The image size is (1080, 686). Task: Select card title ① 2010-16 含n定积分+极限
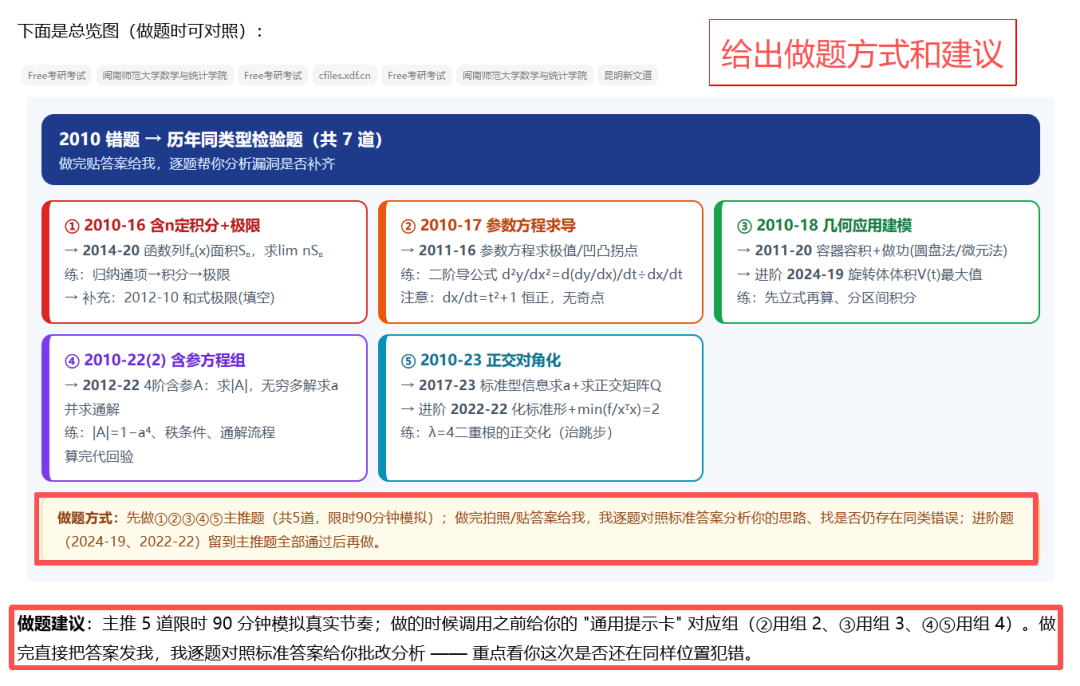(163, 225)
